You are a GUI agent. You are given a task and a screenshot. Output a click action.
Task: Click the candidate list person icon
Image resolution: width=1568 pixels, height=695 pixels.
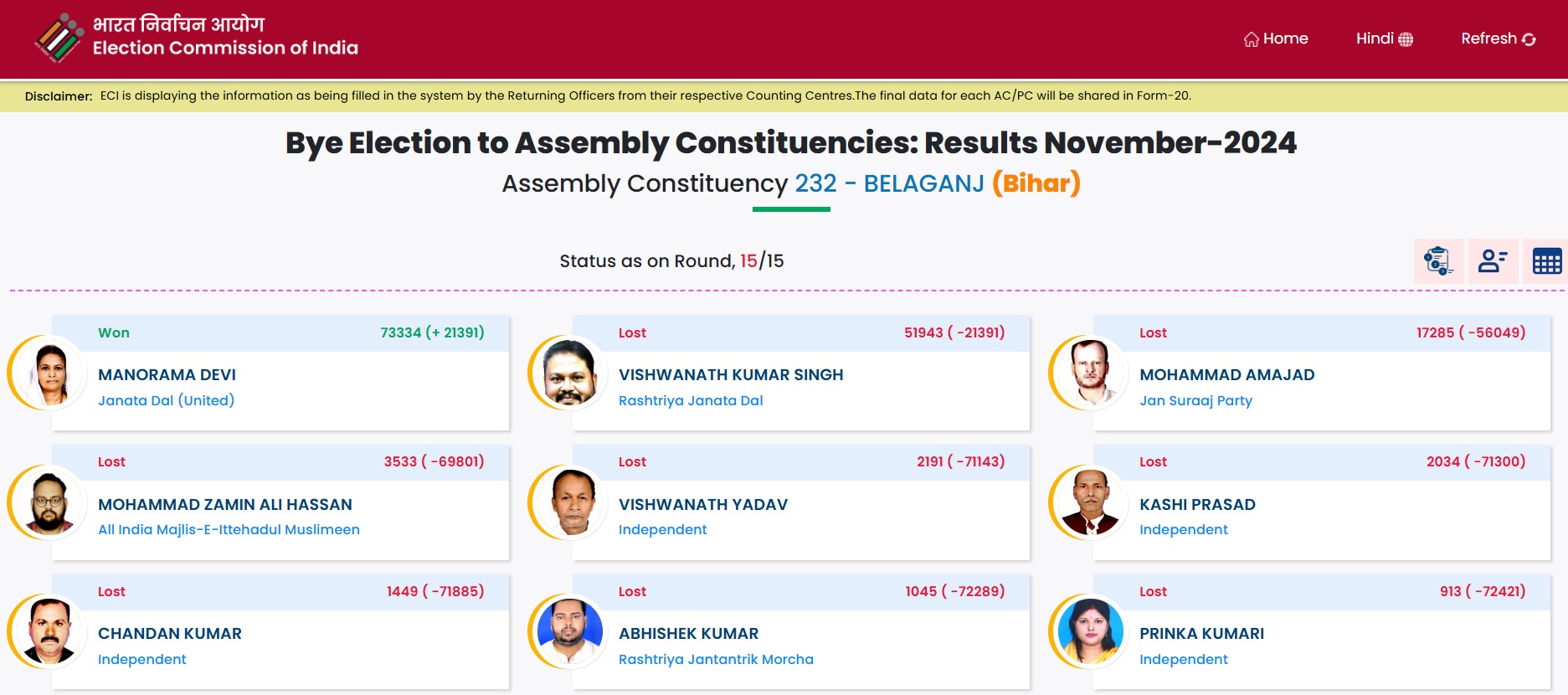click(x=1493, y=261)
